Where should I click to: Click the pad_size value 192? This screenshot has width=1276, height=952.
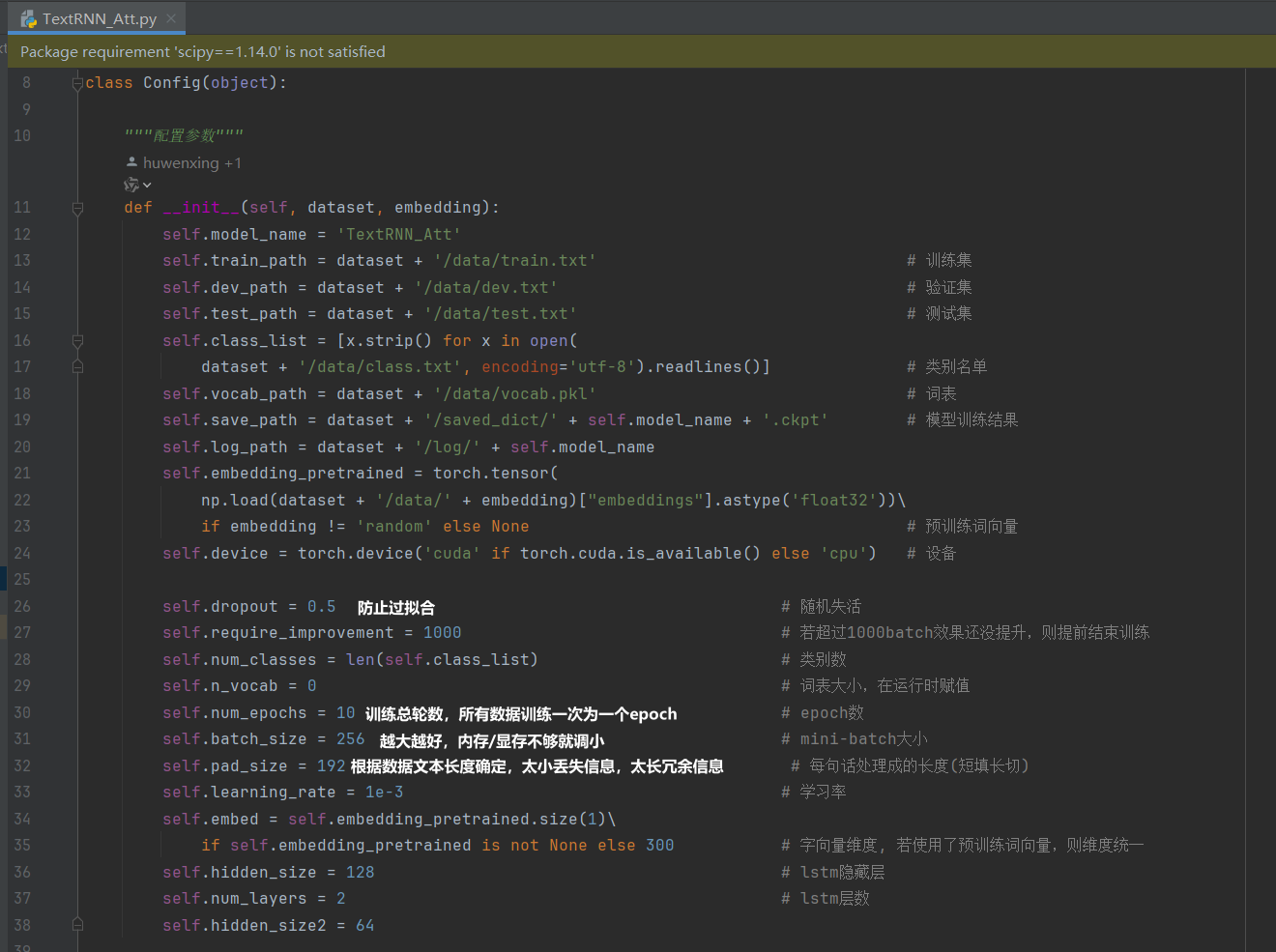331,766
